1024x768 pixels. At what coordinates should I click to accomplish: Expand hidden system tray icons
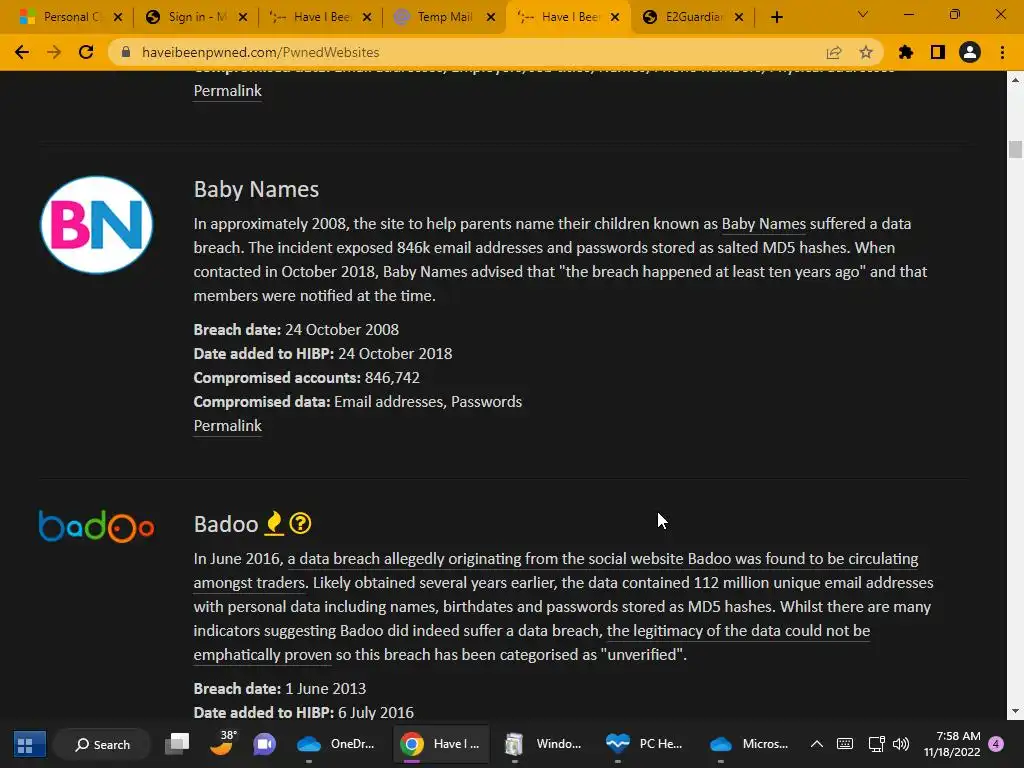click(816, 744)
